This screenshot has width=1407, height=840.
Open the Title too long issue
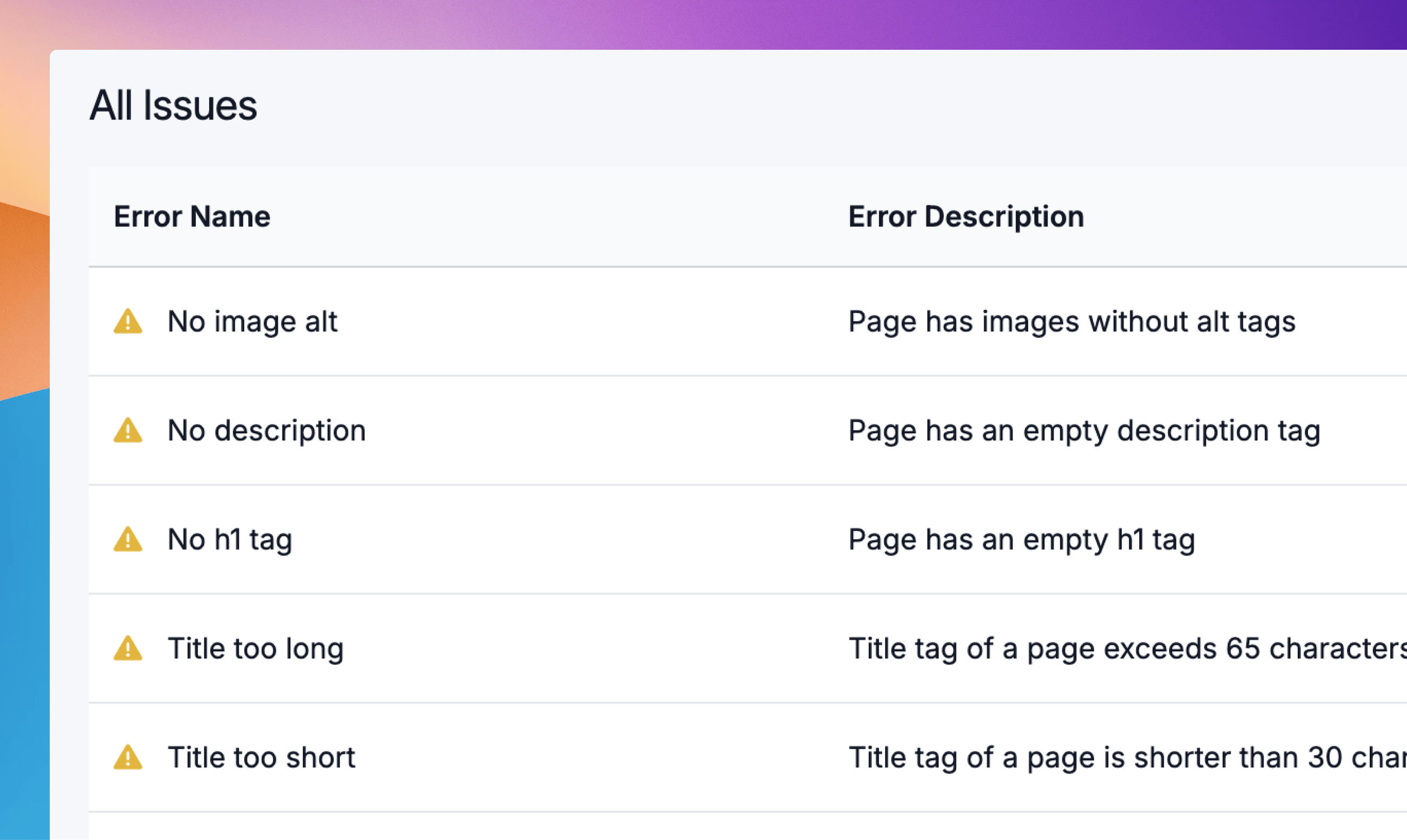coord(256,649)
